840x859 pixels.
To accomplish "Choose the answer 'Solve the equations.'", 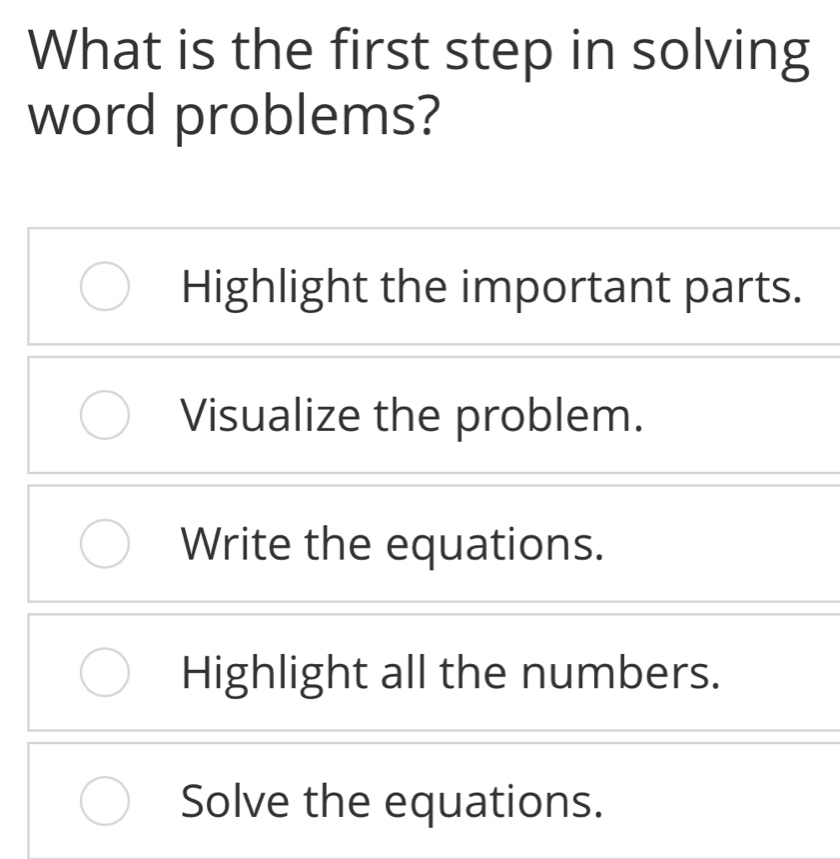I will pos(420,800).
